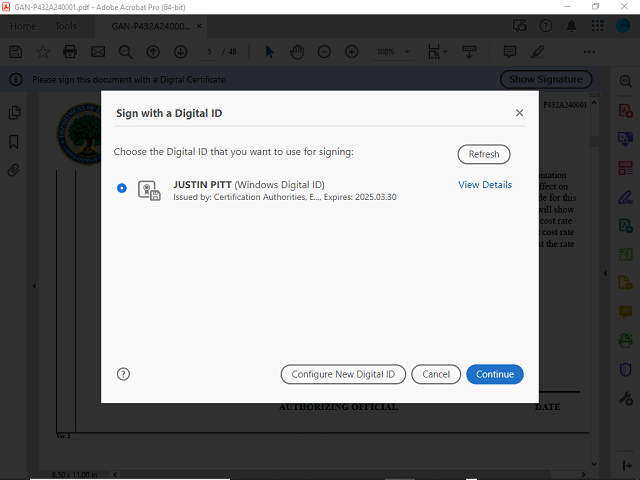Image resolution: width=640 pixels, height=480 pixels.
Task: Select the arrow Selection tool
Action: [x=269, y=52]
